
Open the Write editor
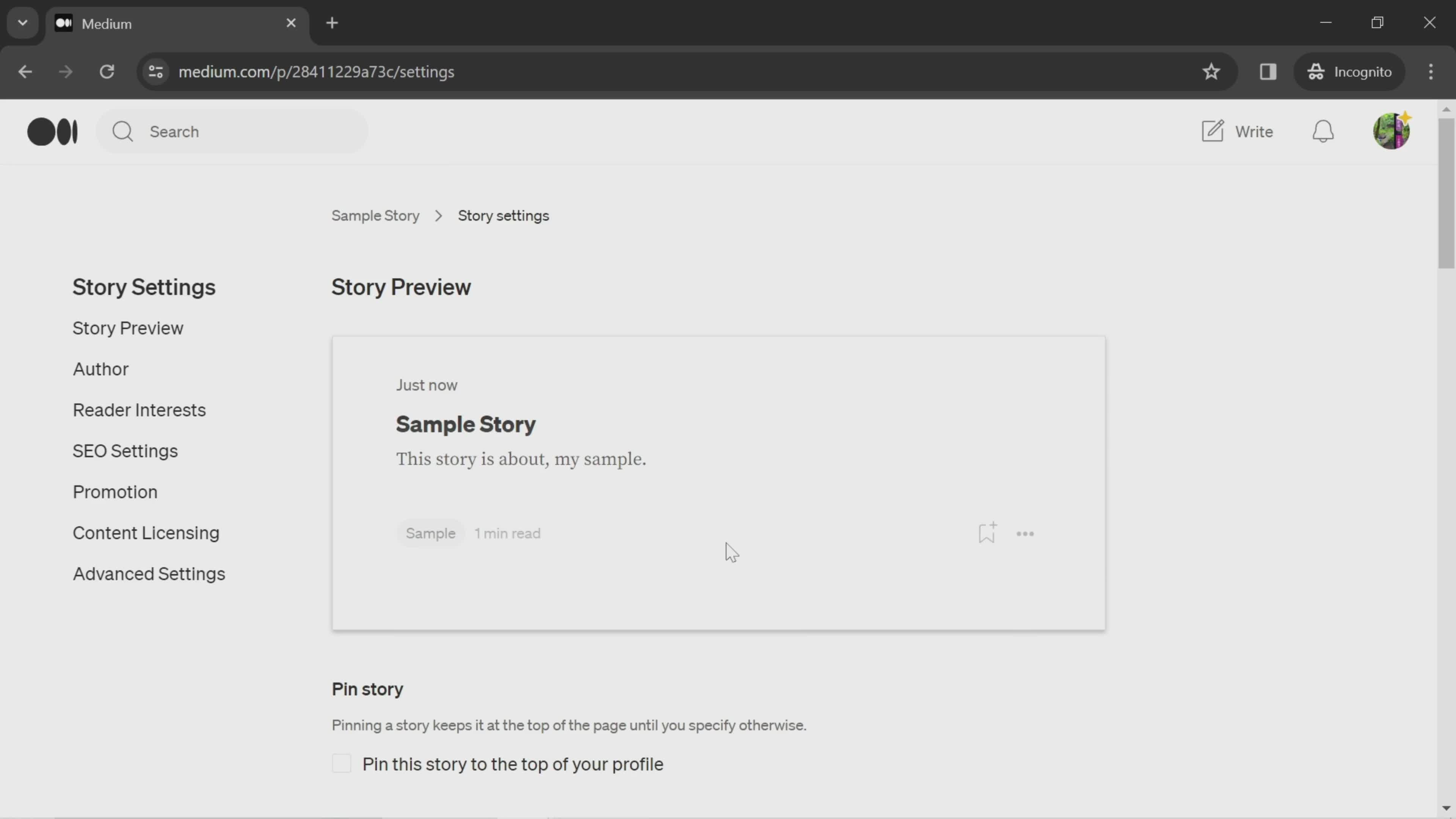[x=1237, y=131]
